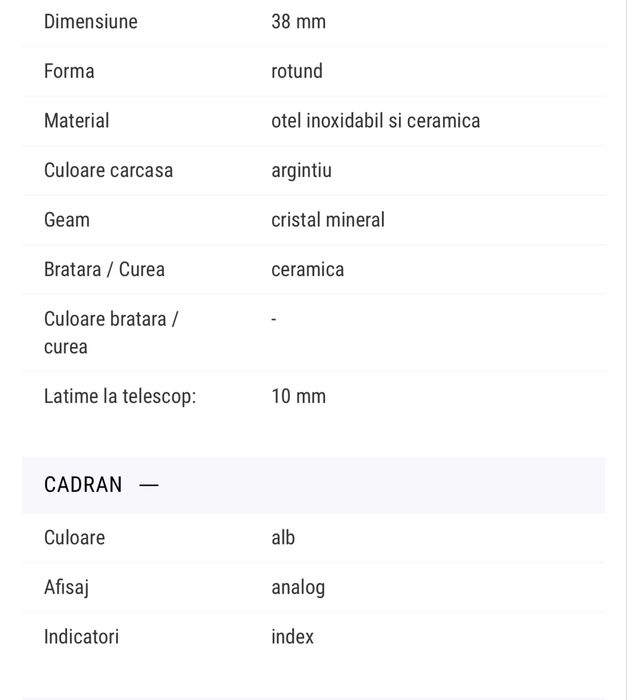Select the Geam row label
This screenshot has width=627, height=700.
point(67,220)
